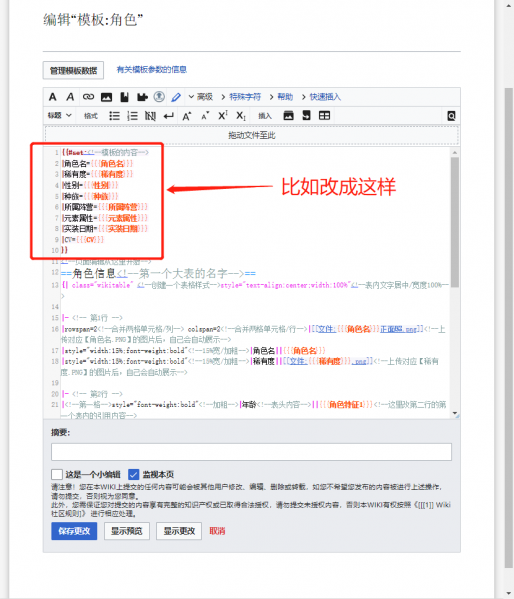
Task: Click the 管理模板数据 button
Action: click(73, 70)
